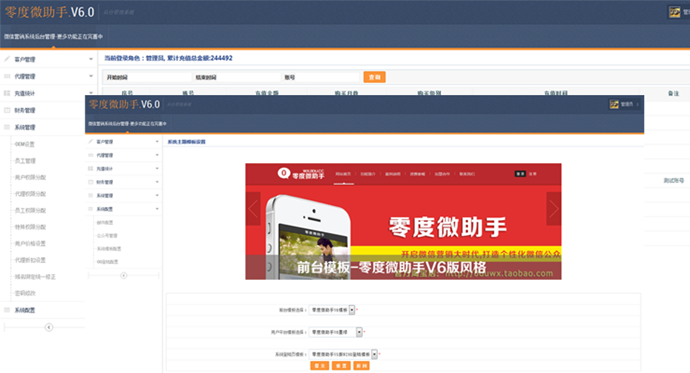The image size is (690, 373).
Task: Open the front-end template (first) dropdown
Action: click(332, 310)
